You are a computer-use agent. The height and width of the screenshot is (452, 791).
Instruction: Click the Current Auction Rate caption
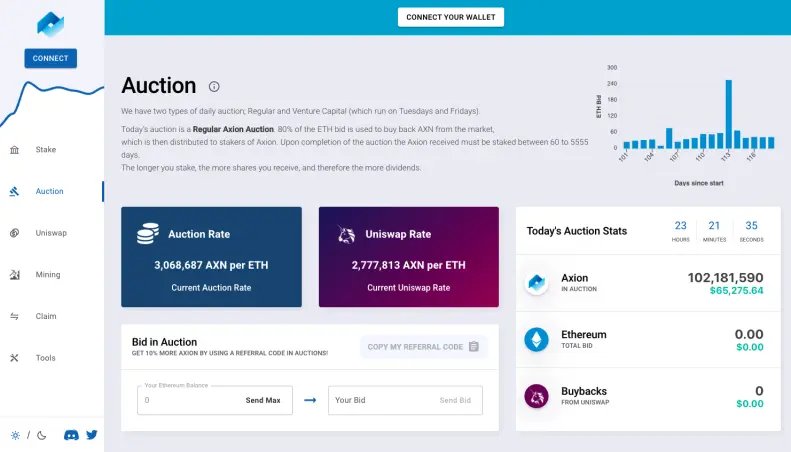tap(211, 288)
